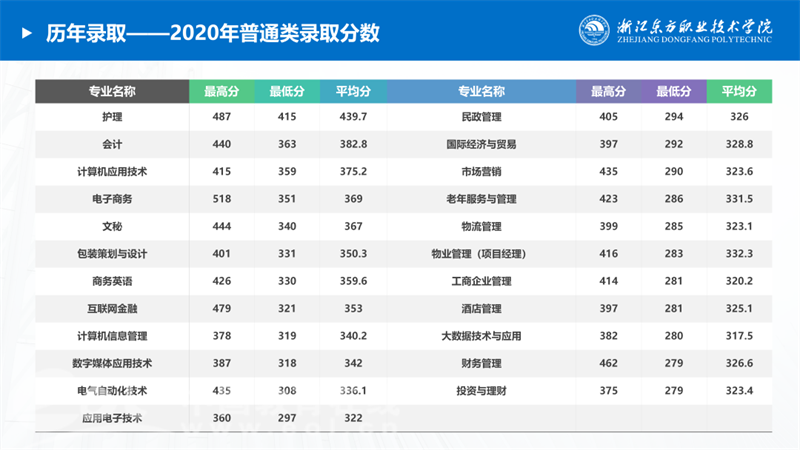The width and height of the screenshot is (800, 450).
Task: Click the 328.8 average score value
Action: tap(739, 144)
